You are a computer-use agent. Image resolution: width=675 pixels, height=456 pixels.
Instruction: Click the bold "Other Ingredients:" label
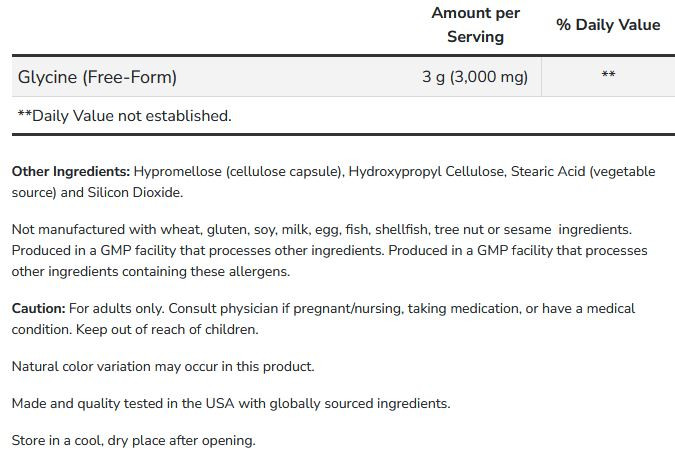click(x=71, y=172)
